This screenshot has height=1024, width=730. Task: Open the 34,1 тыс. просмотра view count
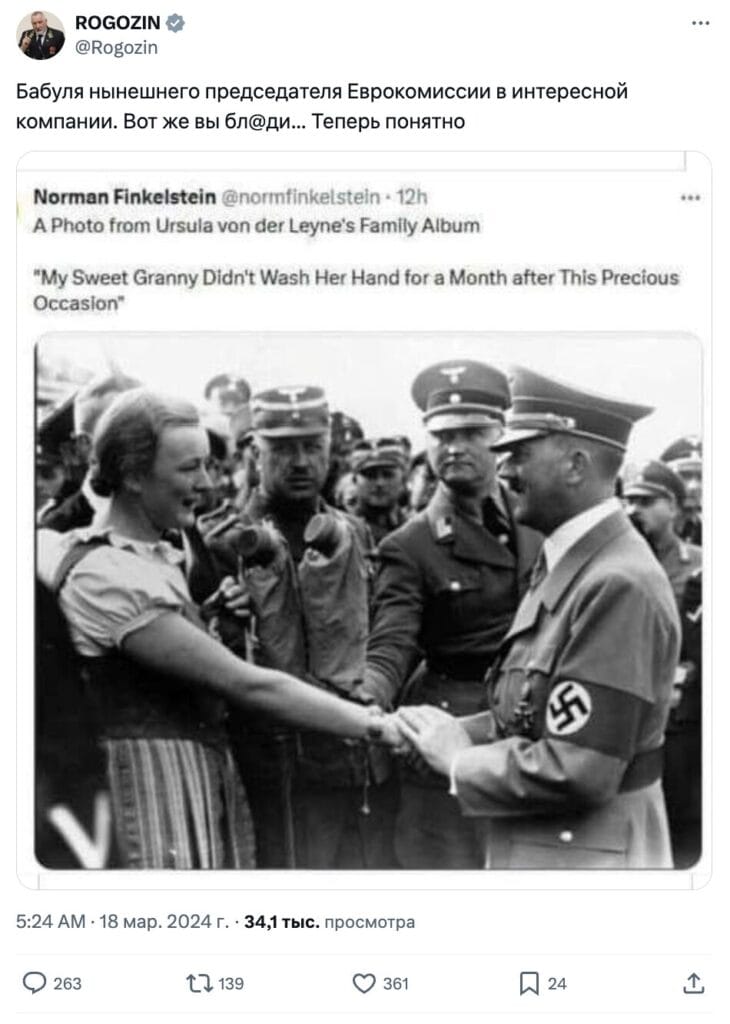pyautogui.click(x=329, y=921)
